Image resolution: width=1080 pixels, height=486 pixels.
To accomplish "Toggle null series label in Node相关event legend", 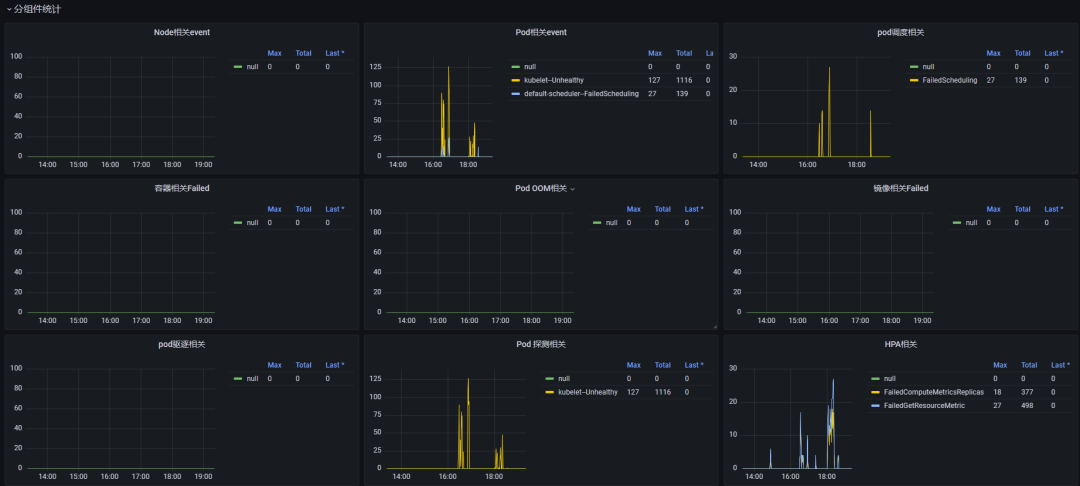I will coord(252,67).
